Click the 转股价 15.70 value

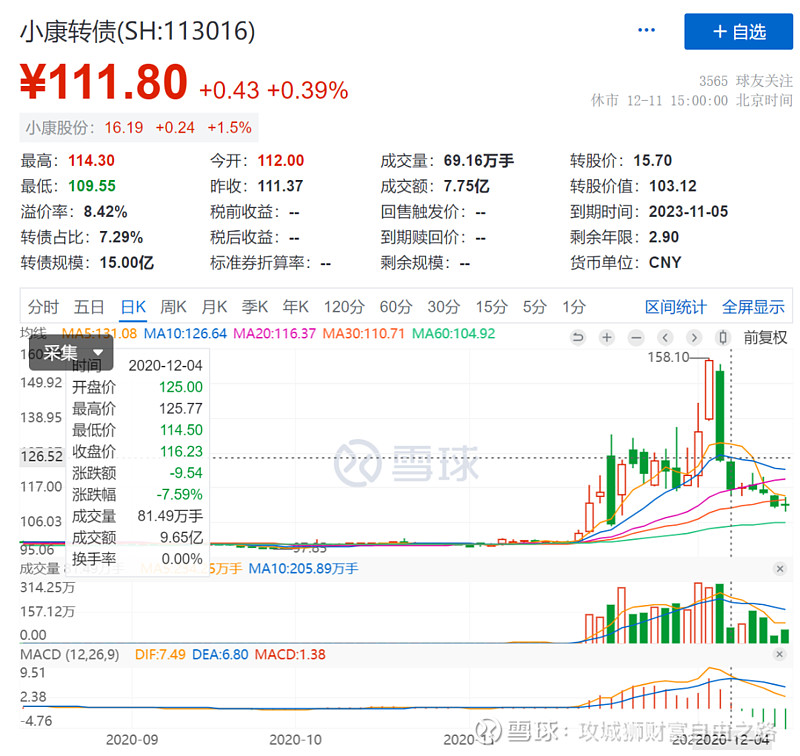pos(653,161)
